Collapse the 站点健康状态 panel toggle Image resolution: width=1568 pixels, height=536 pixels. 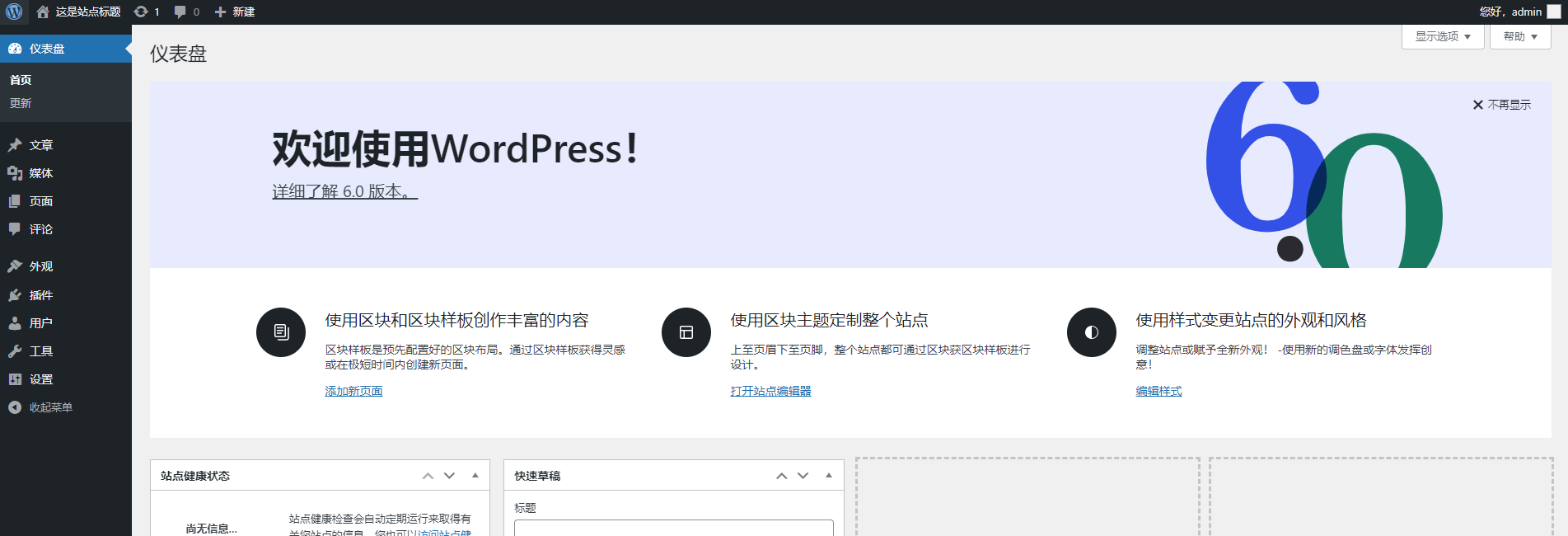[475, 476]
